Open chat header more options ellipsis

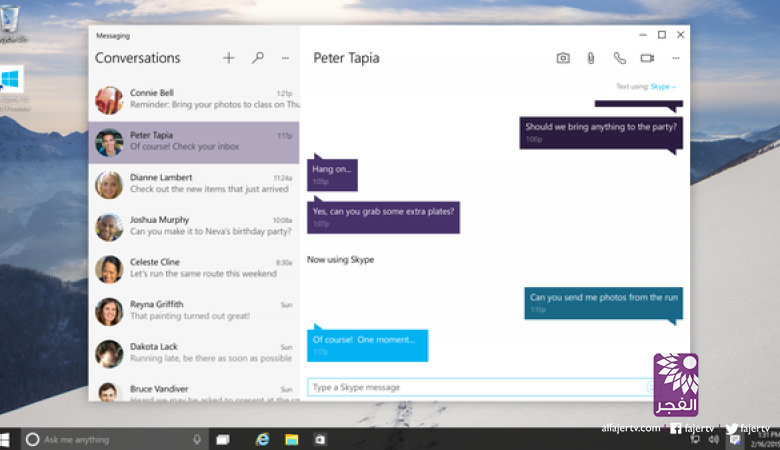coord(675,58)
